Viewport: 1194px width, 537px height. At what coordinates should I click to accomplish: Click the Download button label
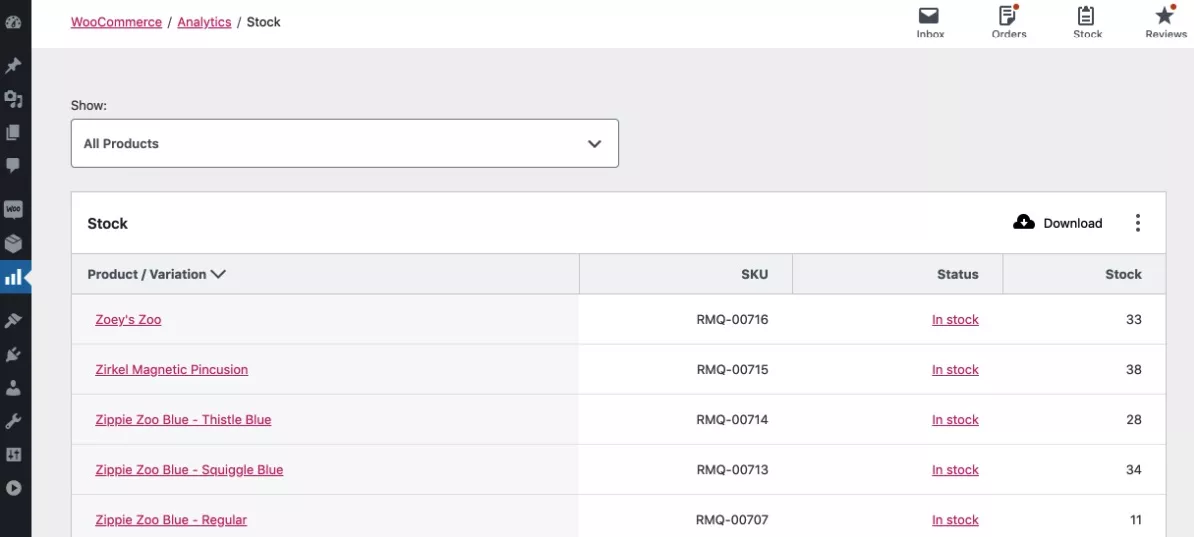pos(1072,223)
